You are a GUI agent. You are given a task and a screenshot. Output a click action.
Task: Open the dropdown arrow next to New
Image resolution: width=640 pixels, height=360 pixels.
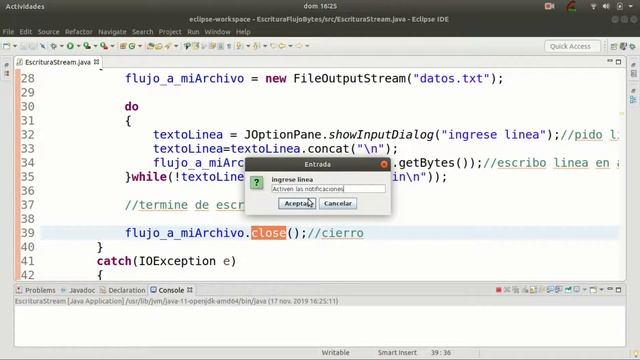click(15, 46)
